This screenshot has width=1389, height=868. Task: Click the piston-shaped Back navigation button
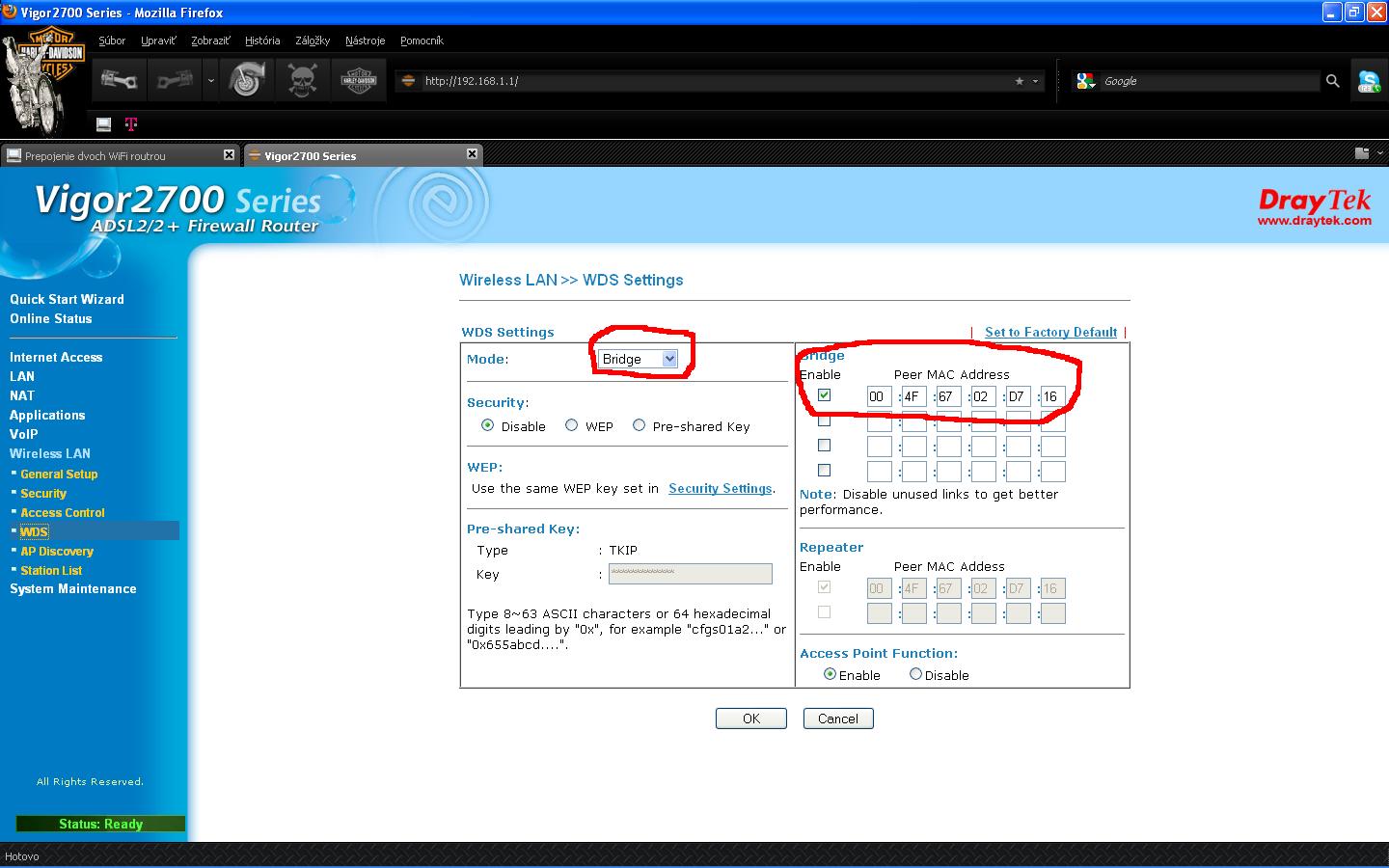click(x=120, y=80)
